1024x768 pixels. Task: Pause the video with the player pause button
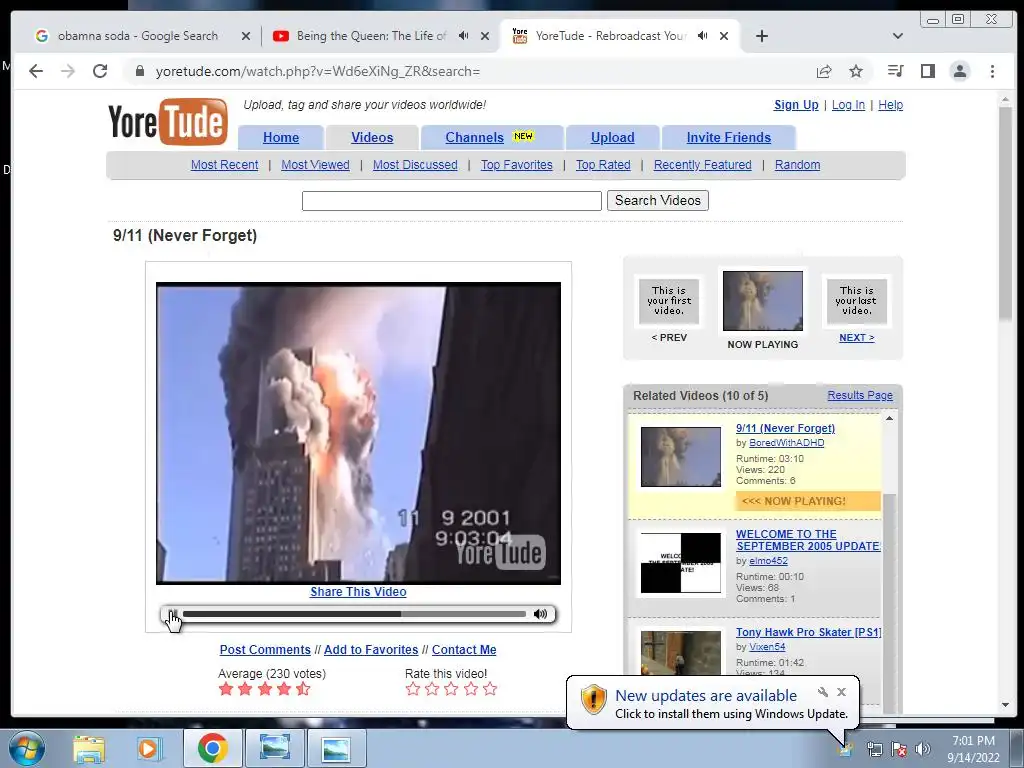pyautogui.click(x=172, y=614)
